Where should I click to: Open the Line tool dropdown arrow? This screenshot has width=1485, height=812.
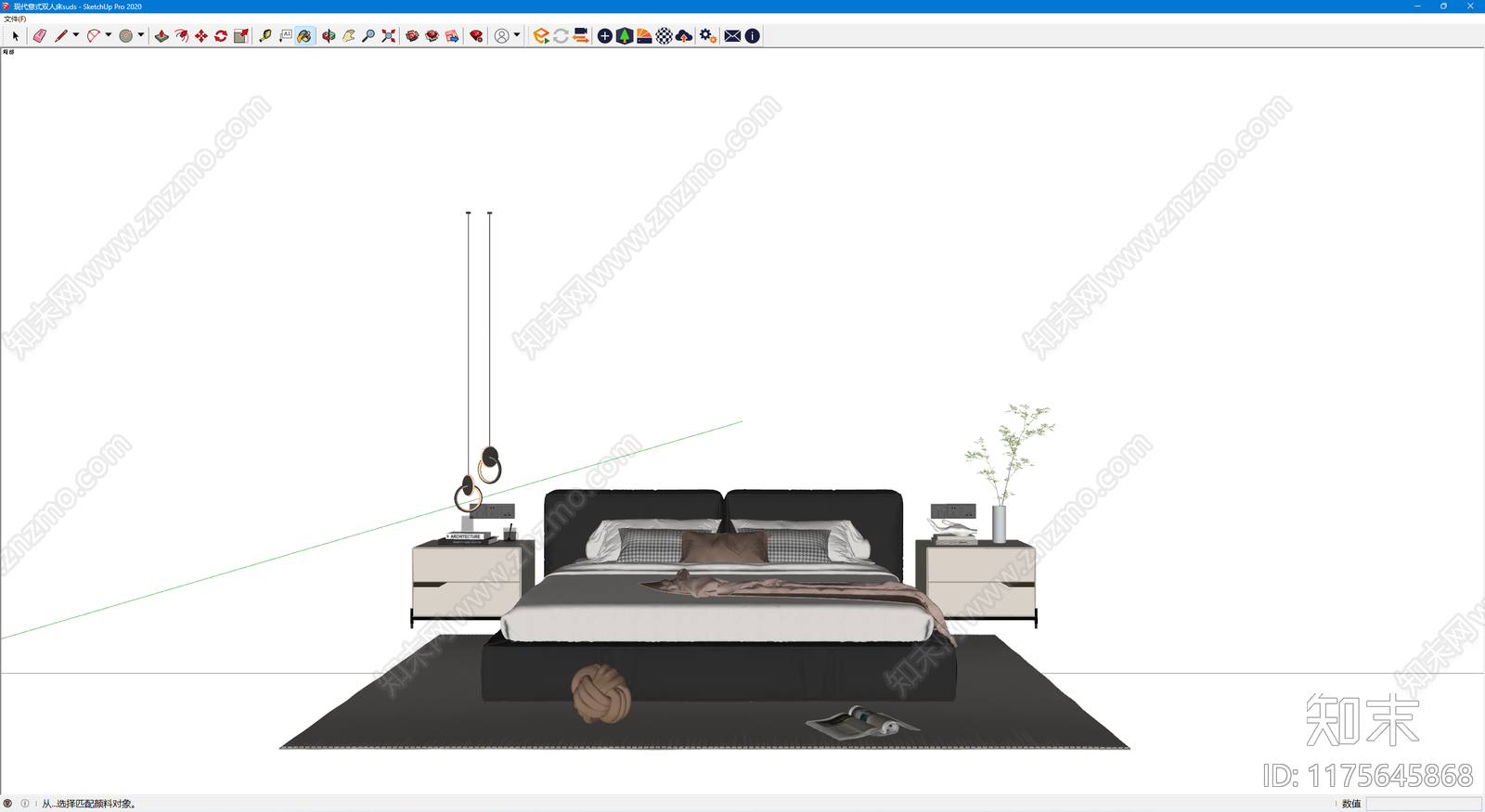[76, 36]
